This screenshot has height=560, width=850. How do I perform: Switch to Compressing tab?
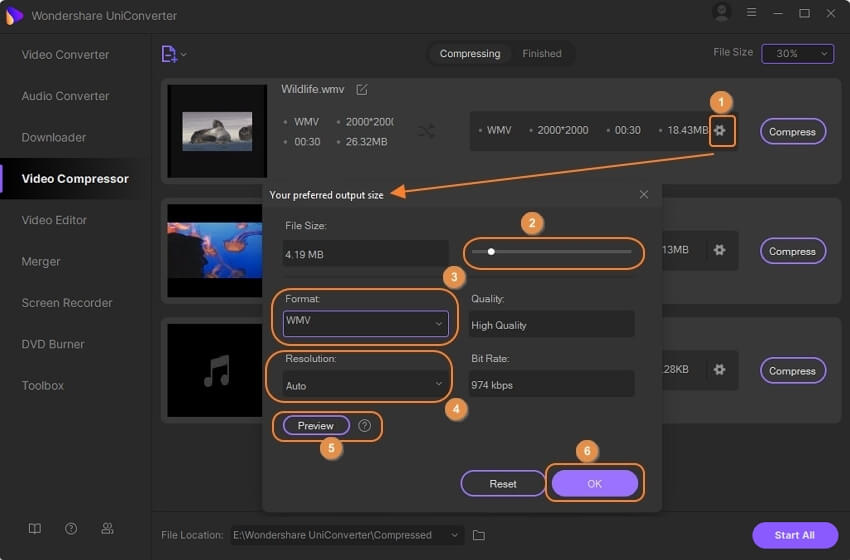click(470, 54)
